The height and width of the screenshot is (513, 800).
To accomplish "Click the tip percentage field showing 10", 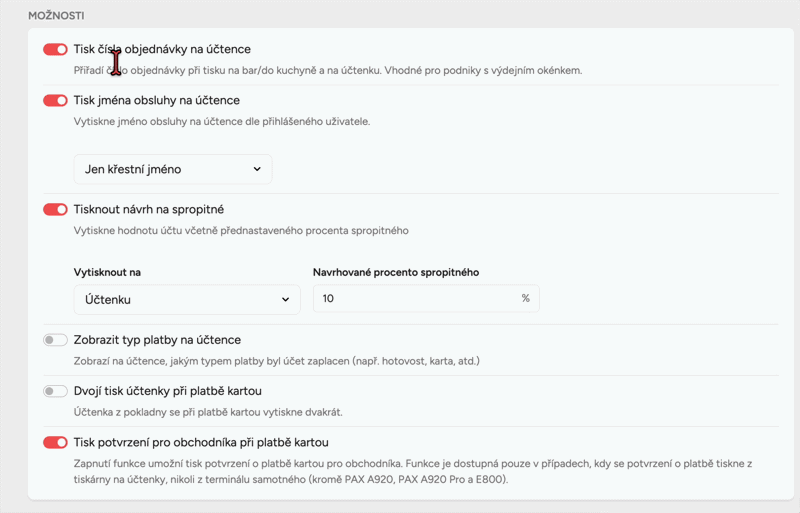I will [415, 299].
